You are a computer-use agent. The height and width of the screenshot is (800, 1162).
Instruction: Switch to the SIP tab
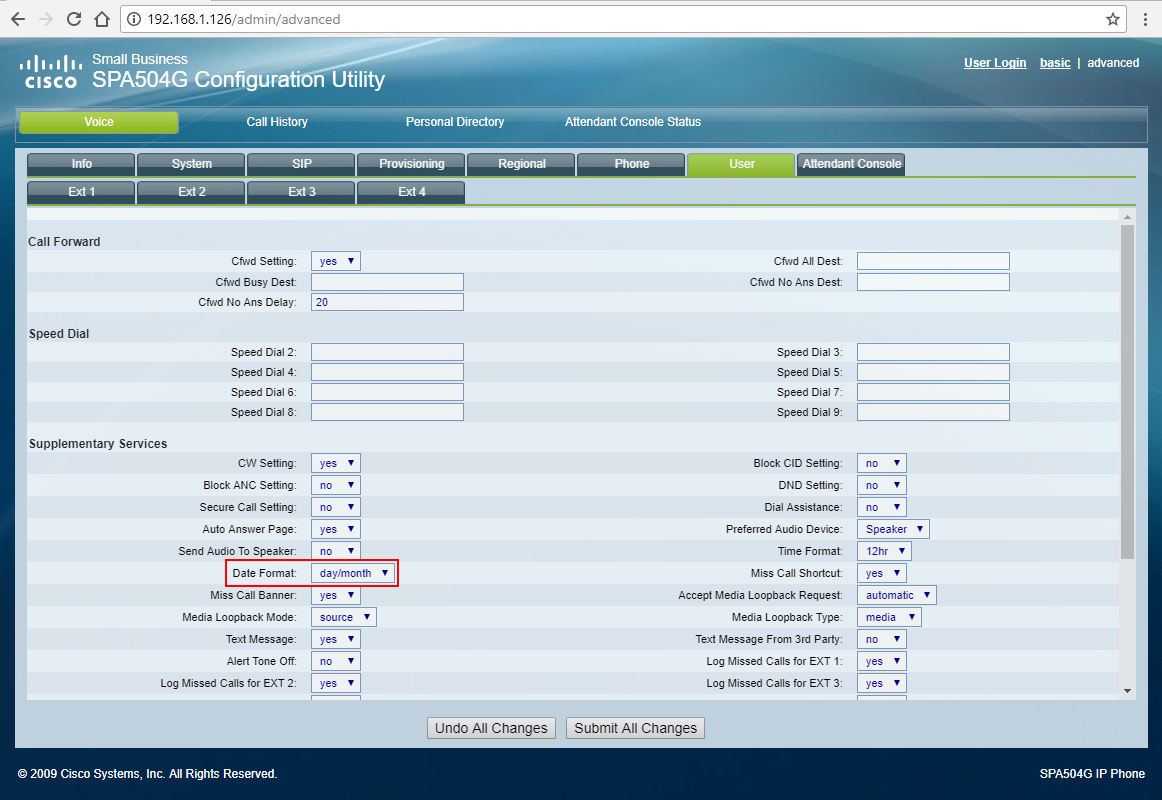tap(302, 164)
